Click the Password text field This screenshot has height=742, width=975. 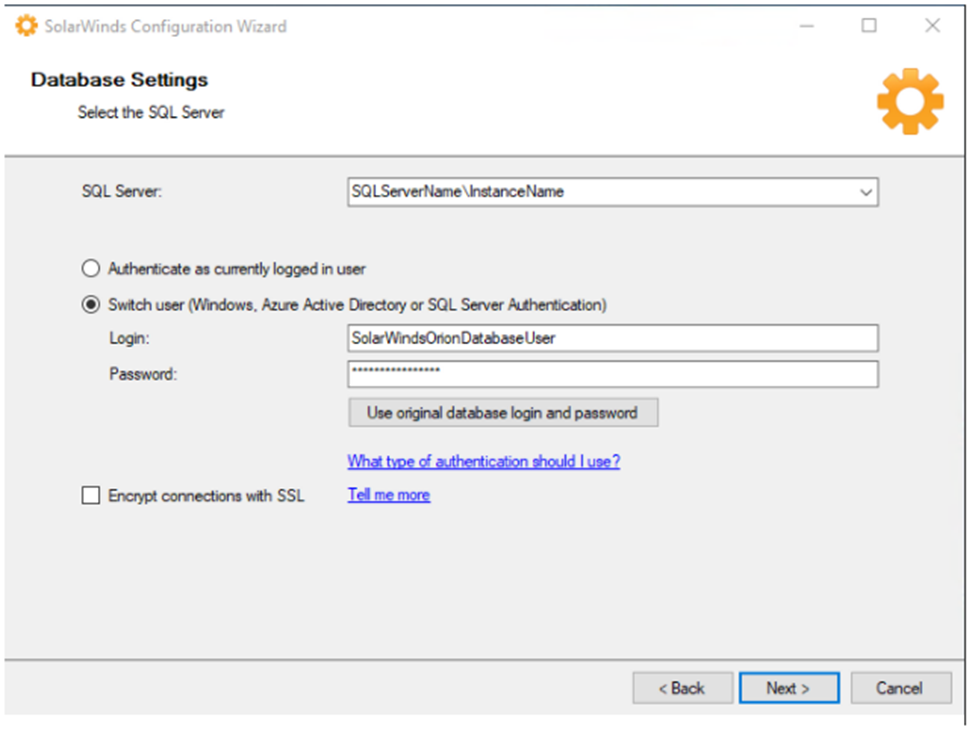[612, 374]
